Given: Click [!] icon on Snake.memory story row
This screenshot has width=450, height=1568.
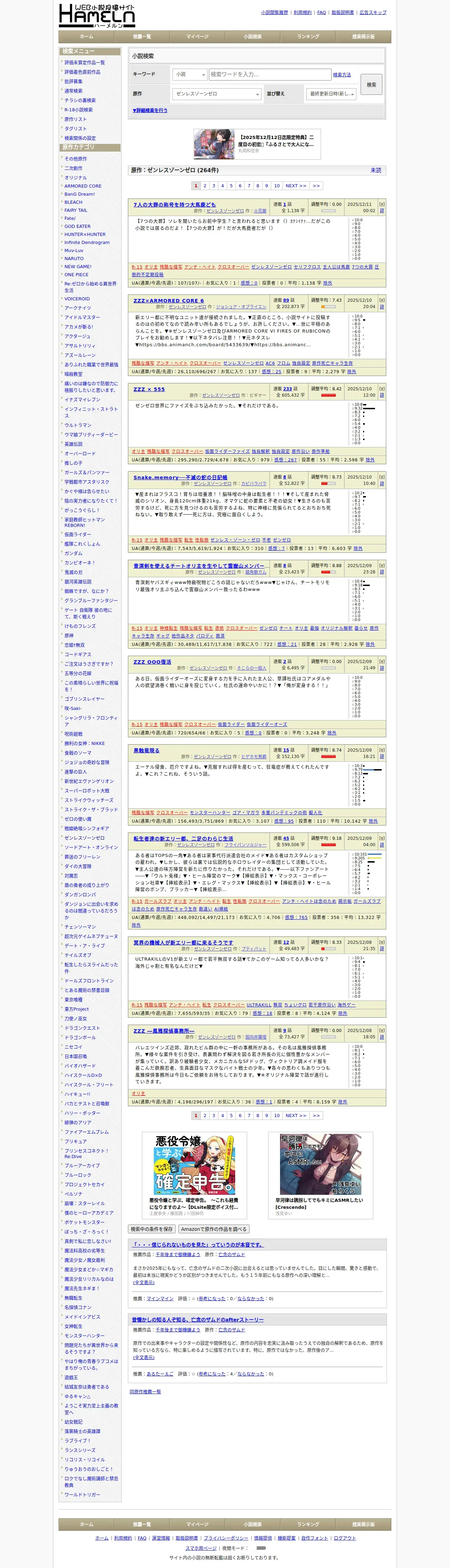Looking at the screenshot, I should coord(382,477).
